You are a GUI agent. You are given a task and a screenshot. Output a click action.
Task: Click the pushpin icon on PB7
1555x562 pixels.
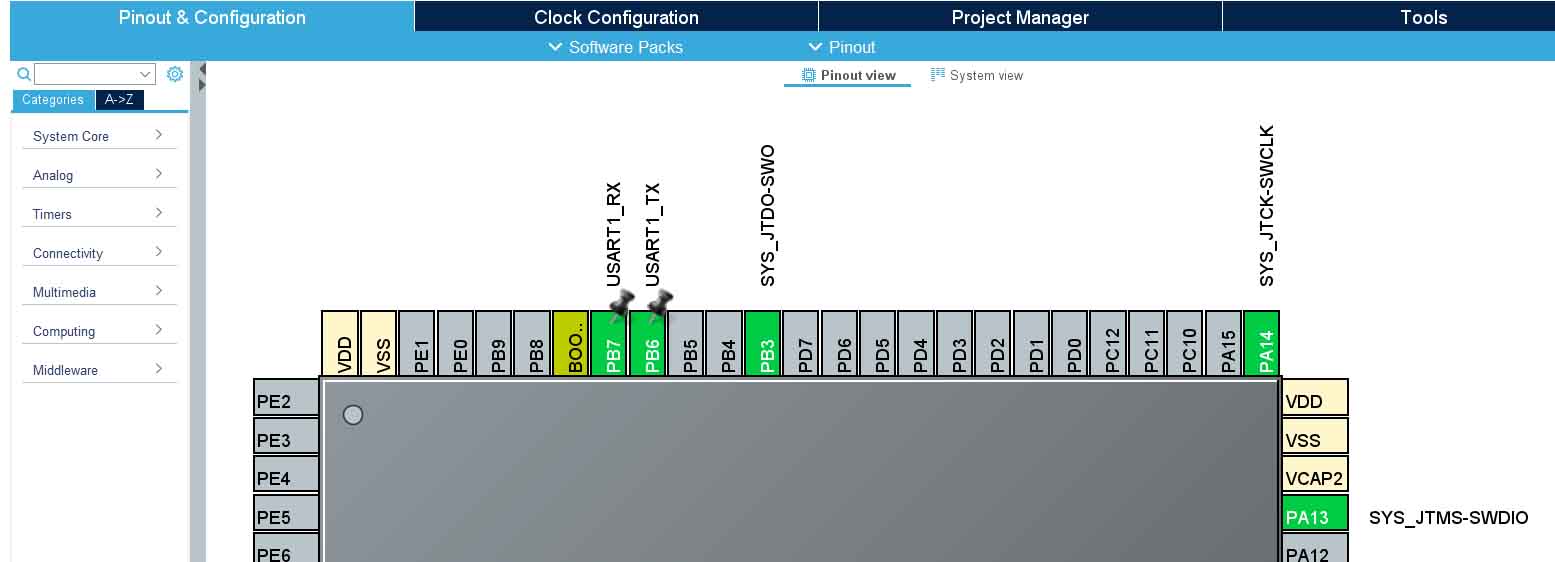pos(621,302)
